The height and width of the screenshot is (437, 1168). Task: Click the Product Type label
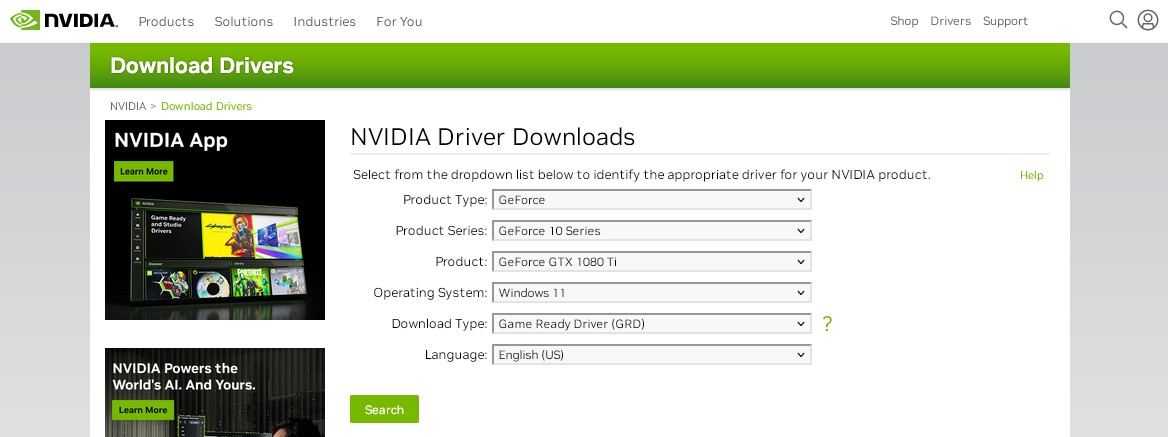pos(445,200)
